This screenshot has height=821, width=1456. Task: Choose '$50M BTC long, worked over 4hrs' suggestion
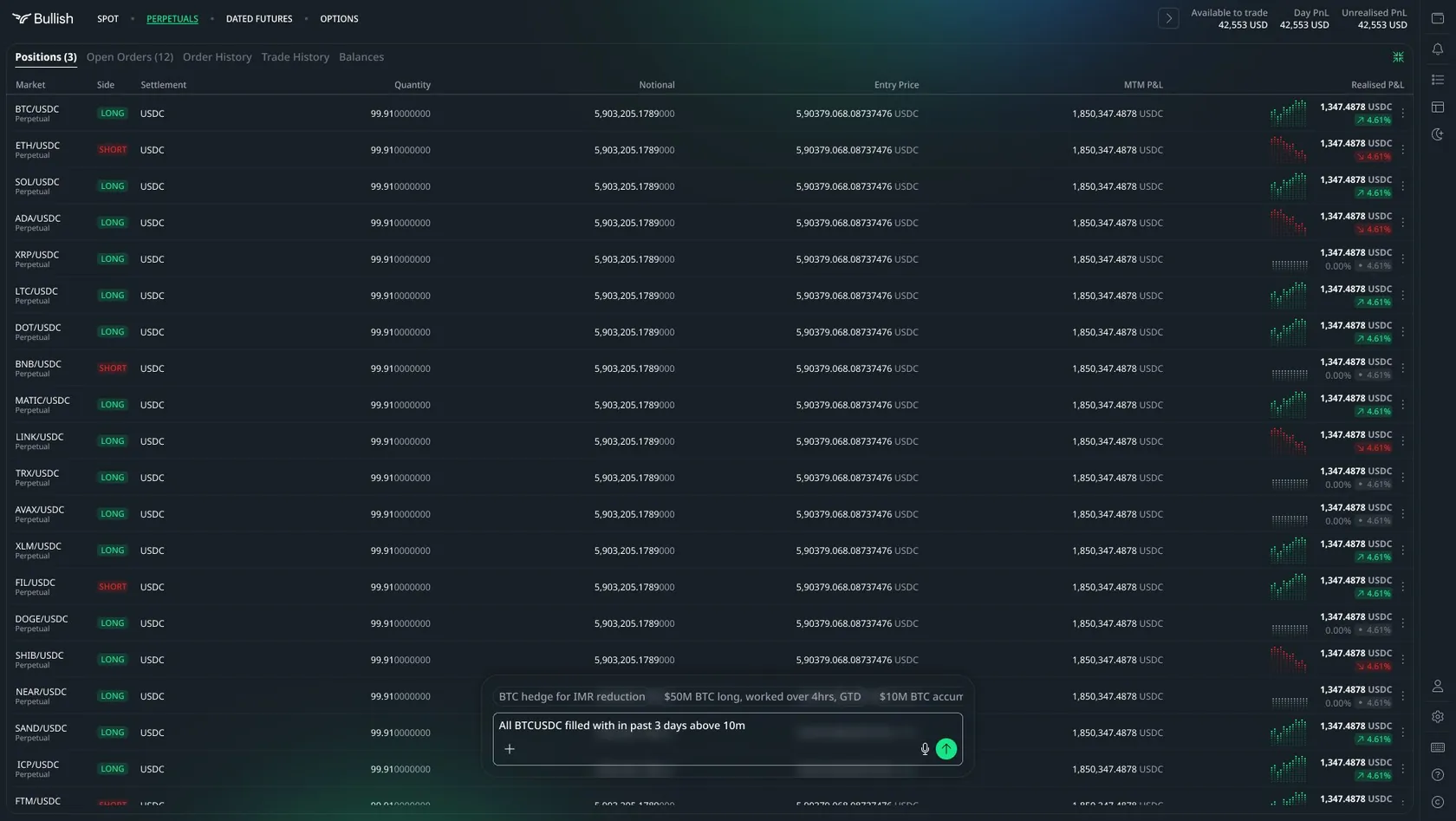tap(763, 697)
